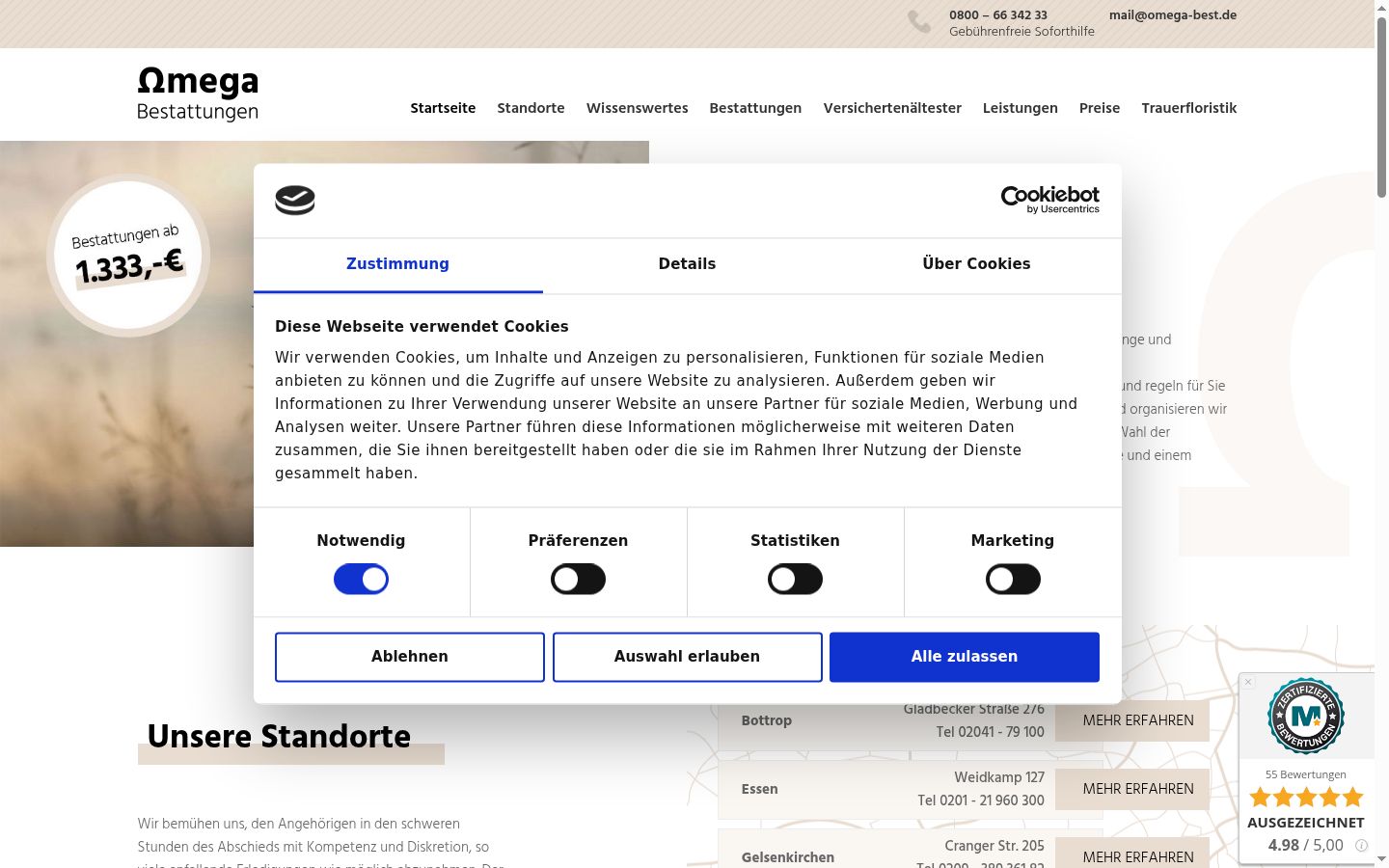Click Mehr erfahren for Essen

click(x=1132, y=789)
